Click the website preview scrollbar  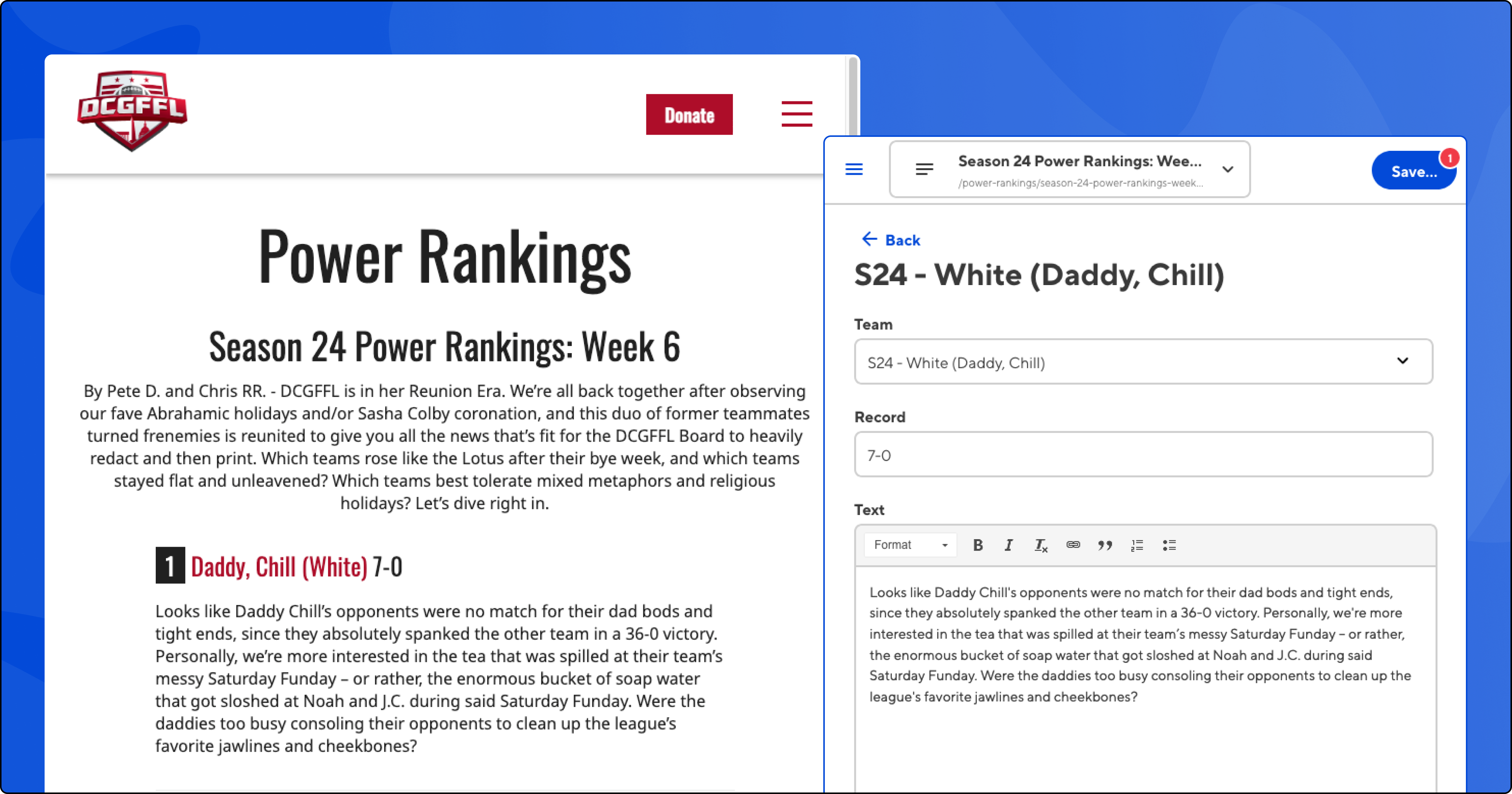[853, 97]
